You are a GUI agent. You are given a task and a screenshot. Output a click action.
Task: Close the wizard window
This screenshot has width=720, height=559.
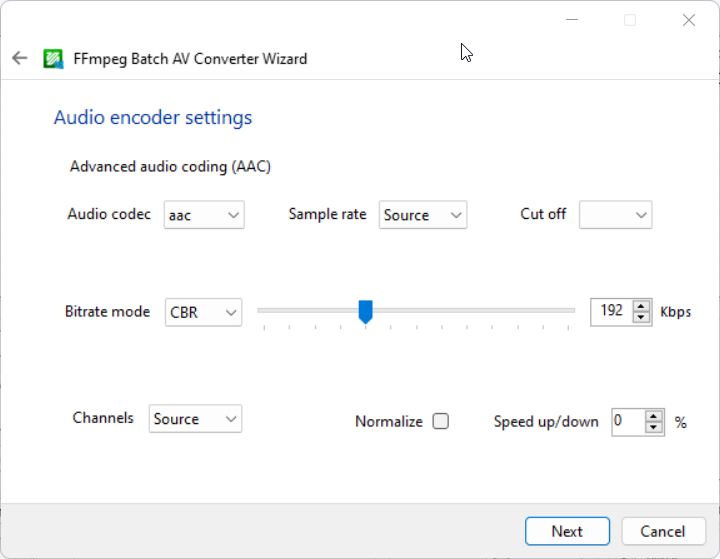click(x=689, y=20)
